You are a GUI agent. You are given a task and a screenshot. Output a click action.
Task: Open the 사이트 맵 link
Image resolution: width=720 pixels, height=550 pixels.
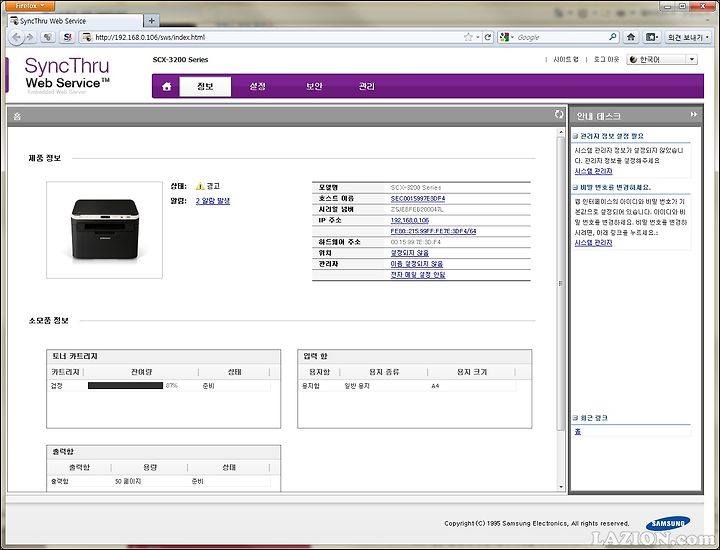(x=566, y=60)
